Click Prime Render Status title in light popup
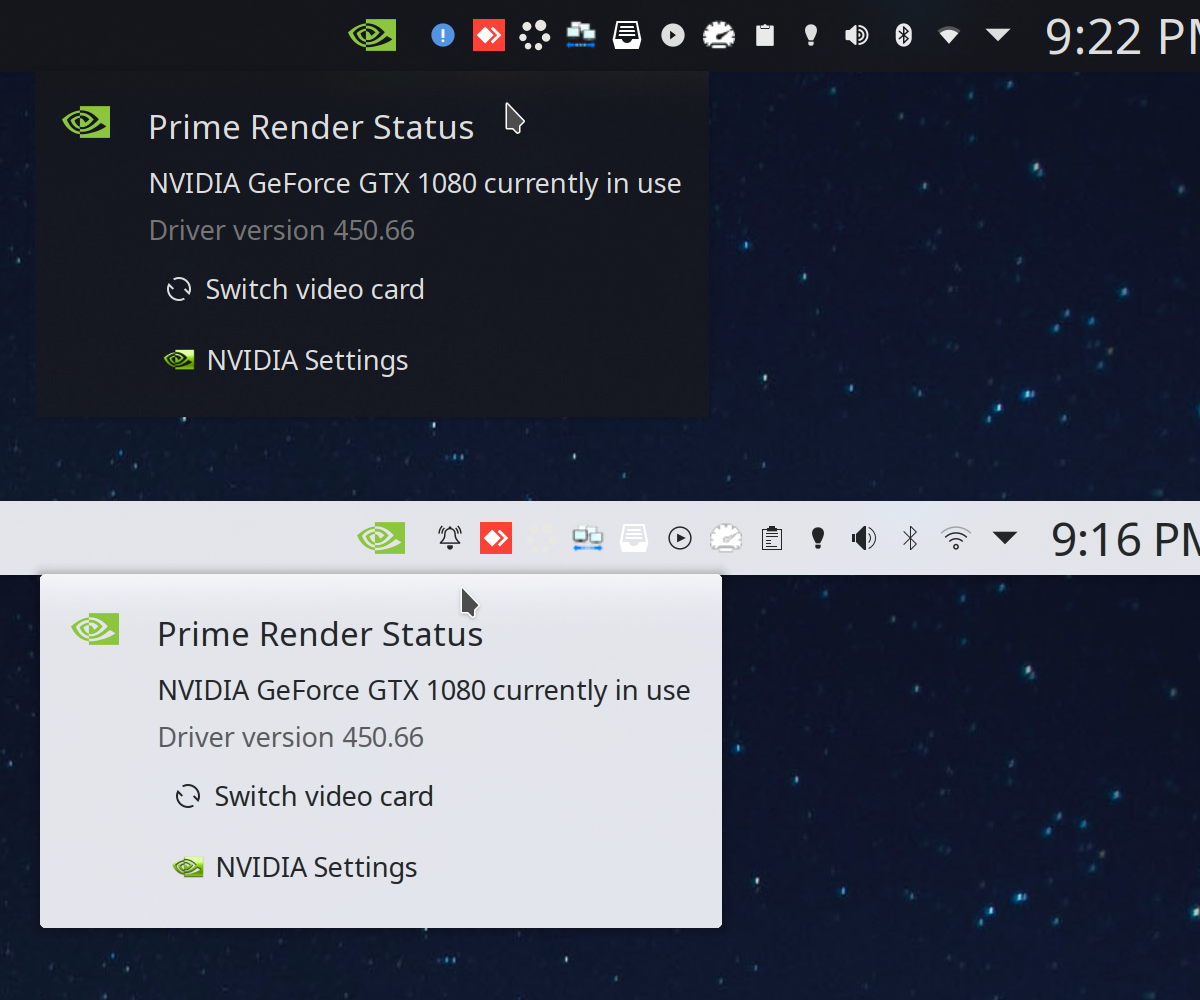The width and height of the screenshot is (1200, 1000). pyautogui.click(x=320, y=635)
